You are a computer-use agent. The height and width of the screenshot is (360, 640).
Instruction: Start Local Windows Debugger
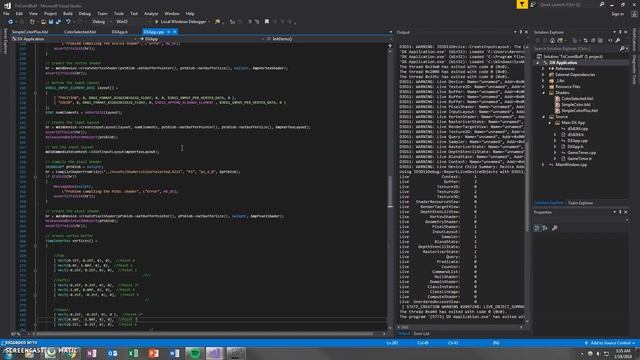tap(180, 22)
